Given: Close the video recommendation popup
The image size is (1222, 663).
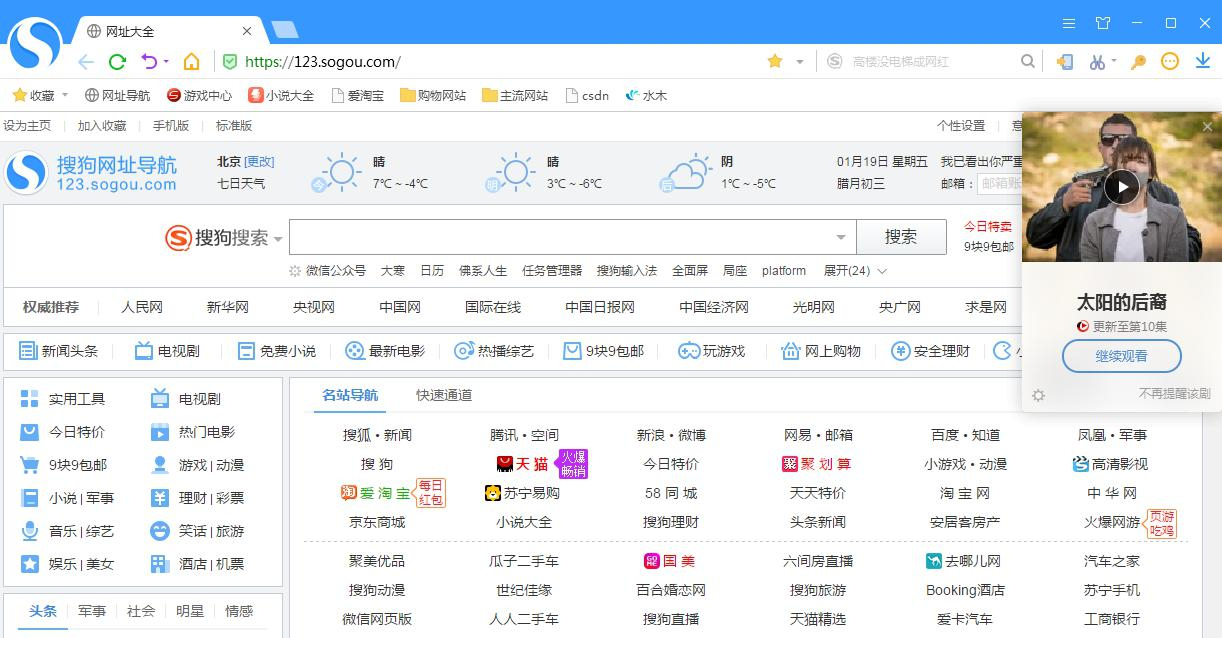Looking at the screenshot, I should pyautogui.click(x=1208, y=126).
